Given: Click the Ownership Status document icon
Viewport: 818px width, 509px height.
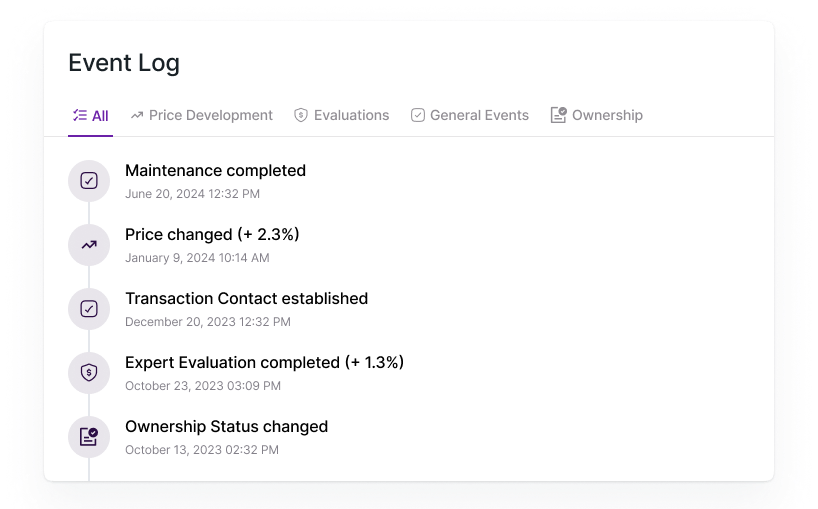Looking at the screenshot, I should point(89,437).
